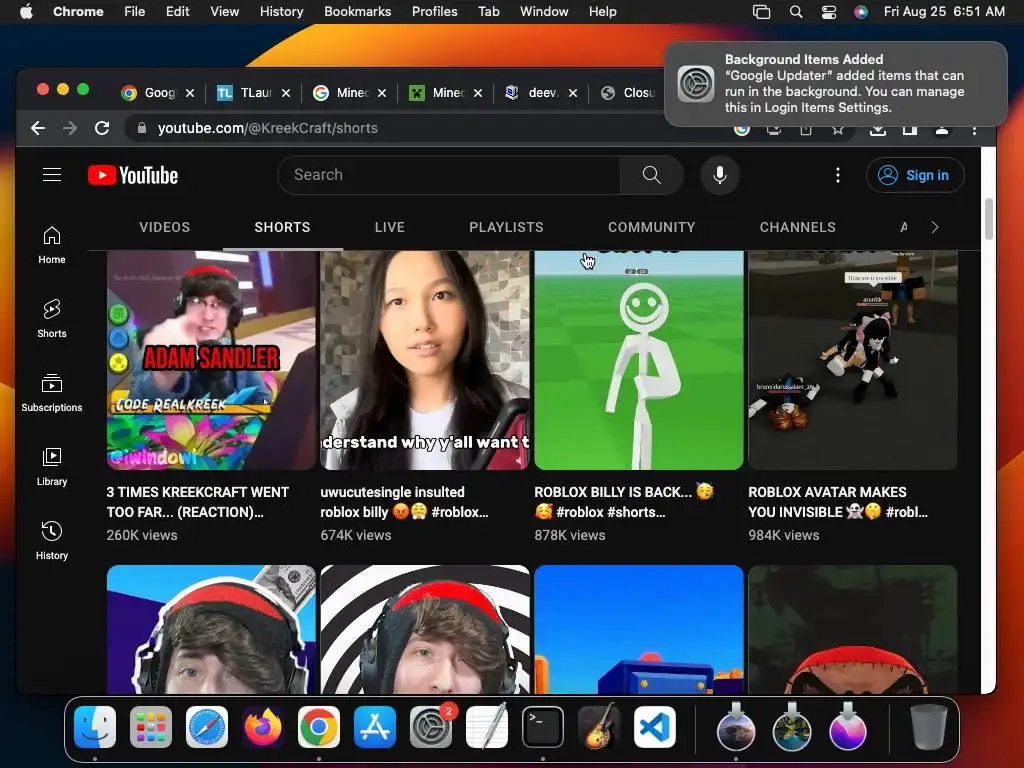Image resolution: width=1024 pixels, height=768 pixels.
Task: Open Visual Studio Code from the Dock
Action: click(x=654, y=727)
